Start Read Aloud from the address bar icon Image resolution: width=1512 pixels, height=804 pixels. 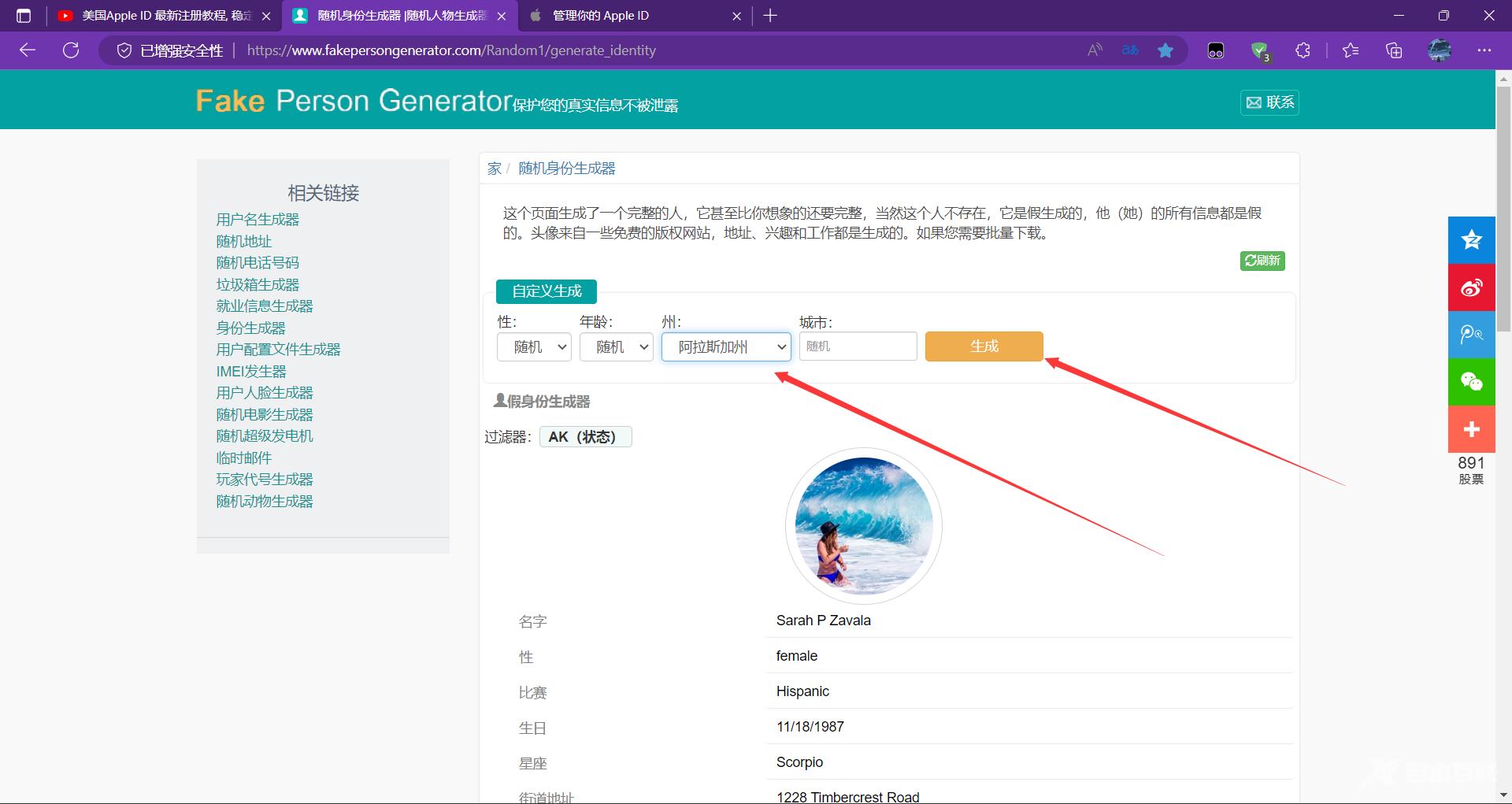(x=1094, y=50)
